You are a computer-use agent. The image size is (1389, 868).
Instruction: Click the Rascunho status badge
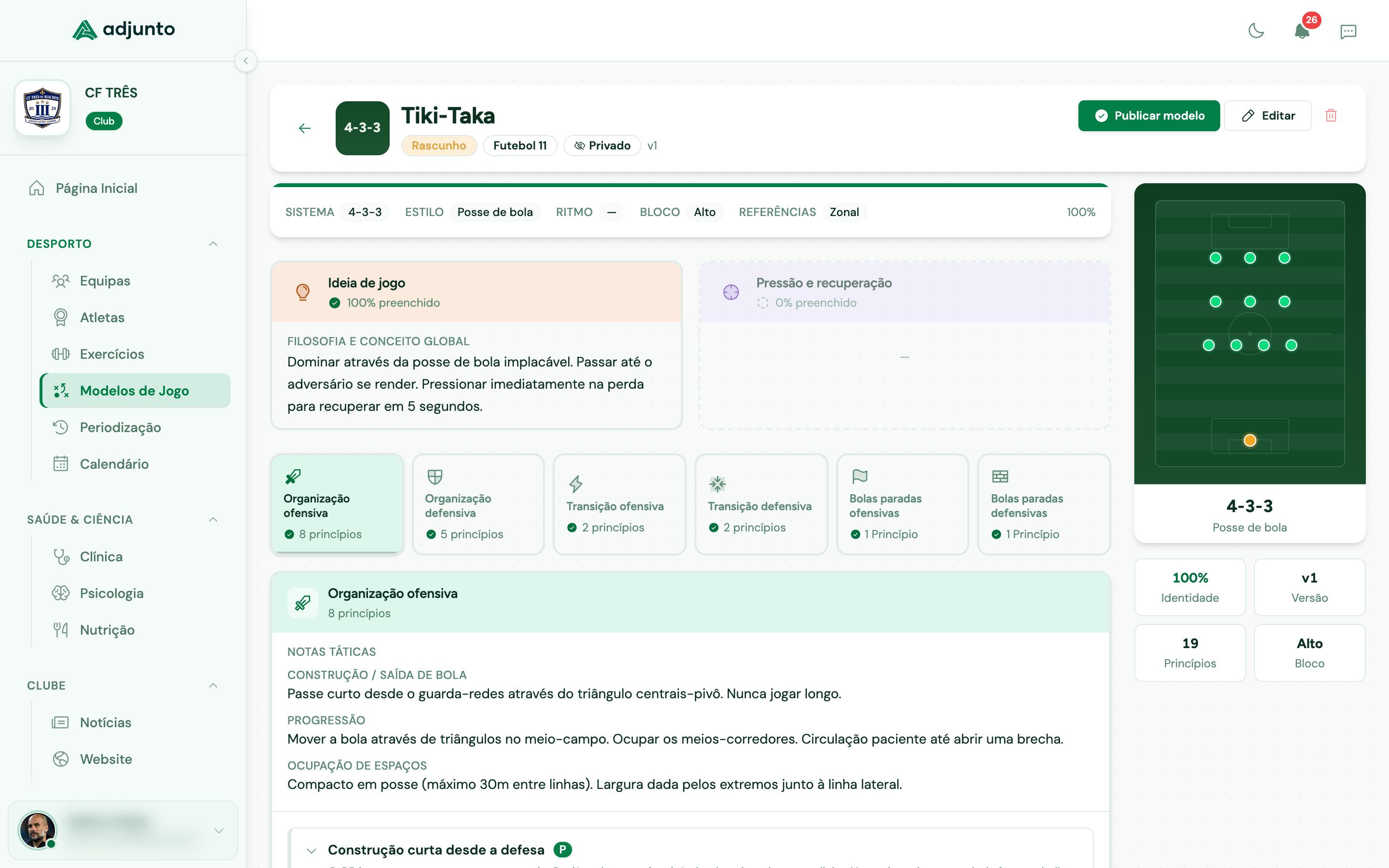point(439,145)
